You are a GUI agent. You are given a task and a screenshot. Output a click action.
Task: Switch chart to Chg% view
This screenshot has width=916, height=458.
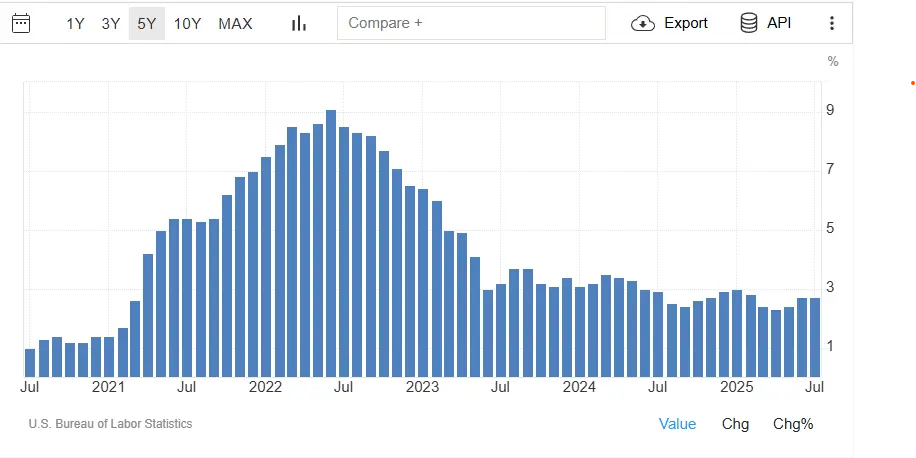coord(793,424)
